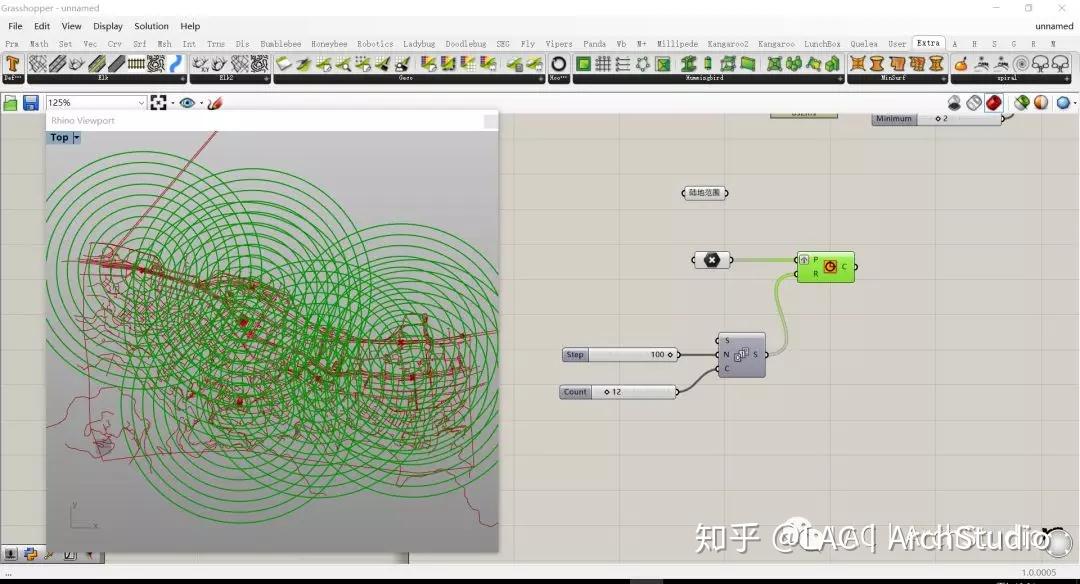
Task: Open the Top viewport label dropdown
Action: point(64,137)
